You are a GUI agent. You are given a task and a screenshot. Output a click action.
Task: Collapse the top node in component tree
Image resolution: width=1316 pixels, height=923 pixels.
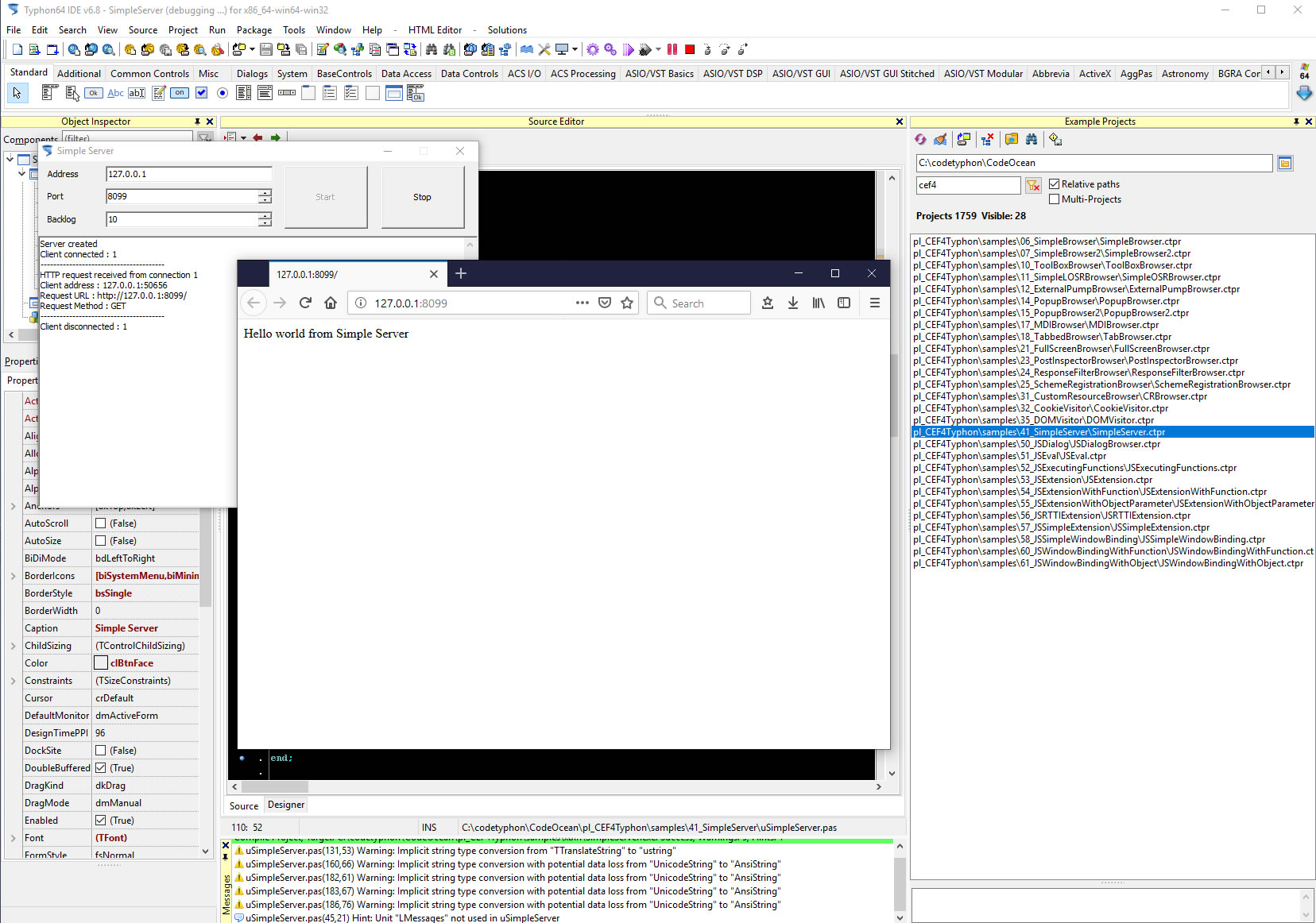[10, 159]
